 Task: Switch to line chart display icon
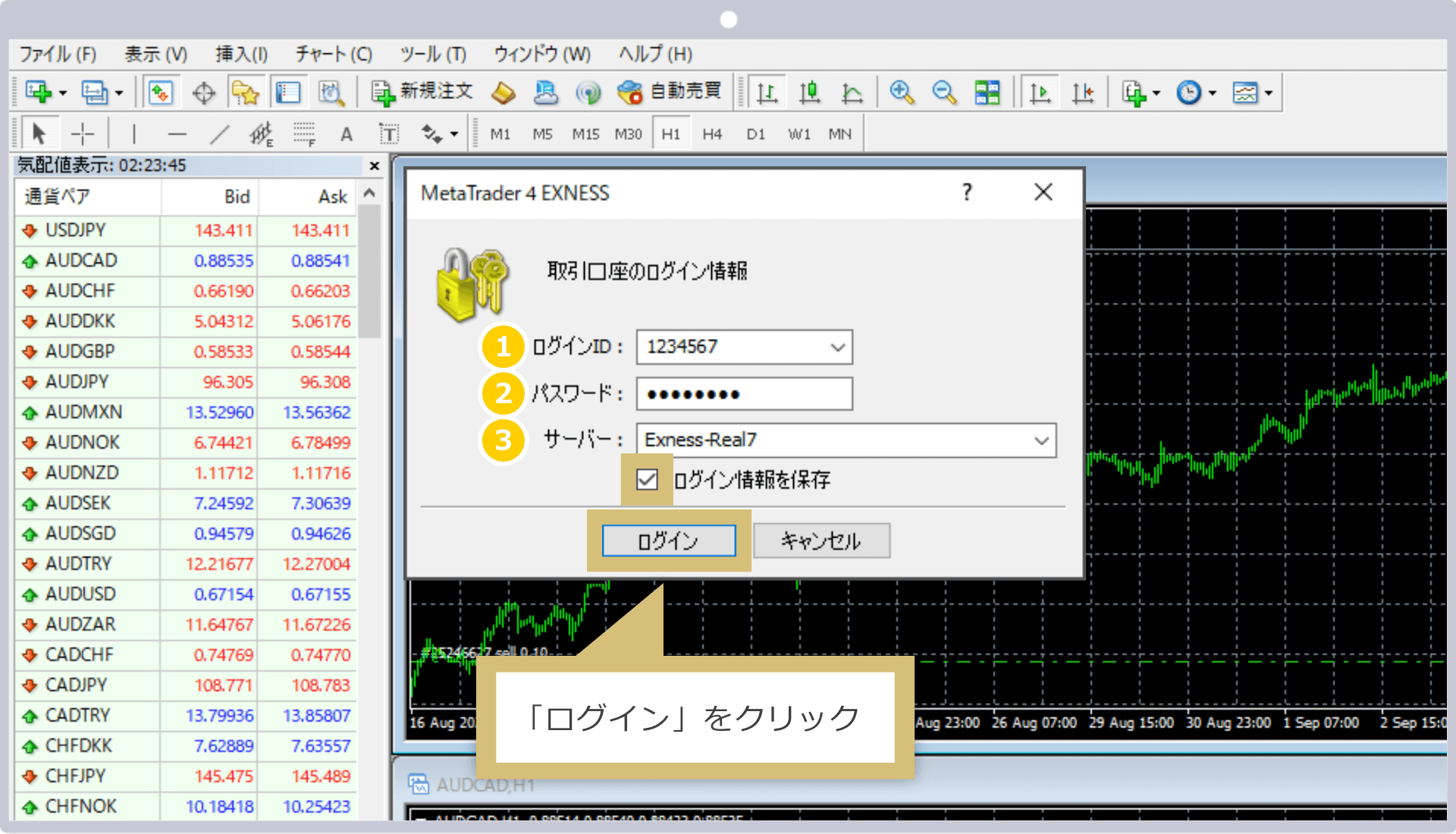(x=852, y=92)
